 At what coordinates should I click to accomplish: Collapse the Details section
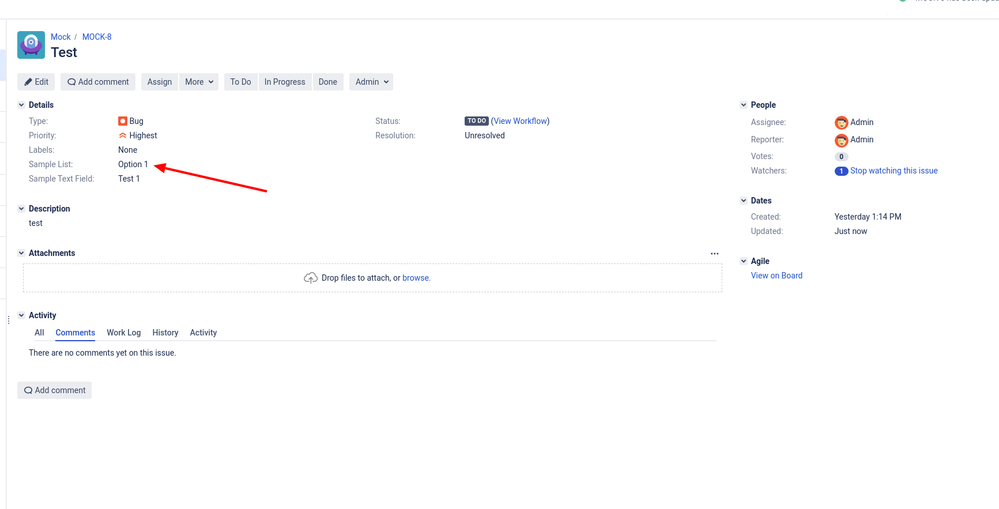pyautogui.click(x=22, y=105)
